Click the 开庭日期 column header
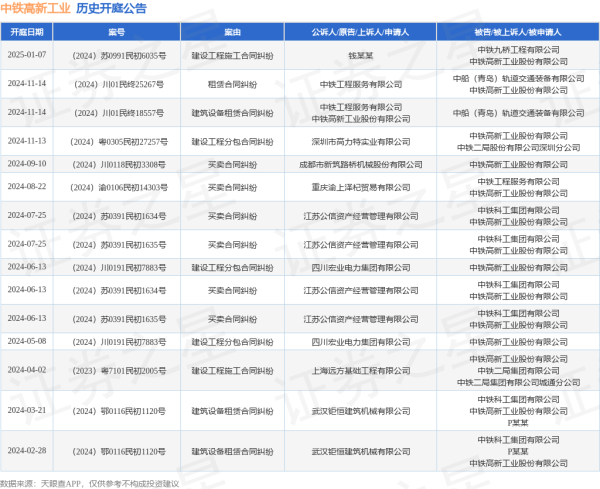 point(26,32)
